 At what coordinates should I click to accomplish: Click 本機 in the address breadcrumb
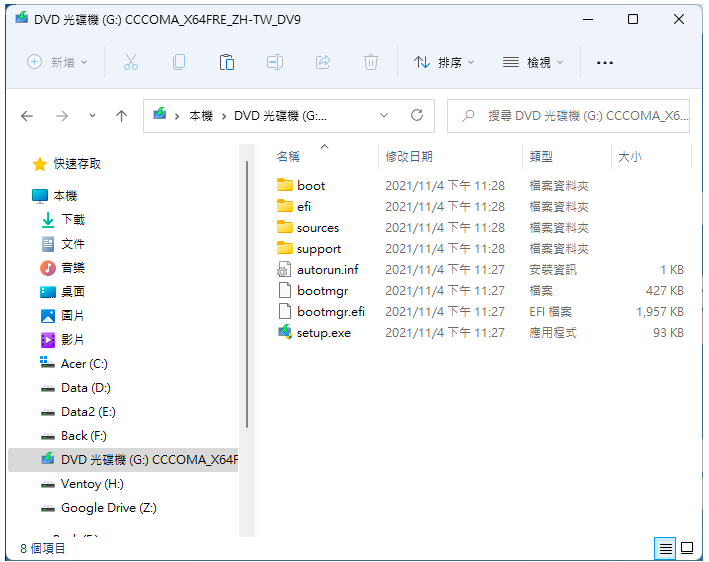pyautogui.click(x=201, y=116)
